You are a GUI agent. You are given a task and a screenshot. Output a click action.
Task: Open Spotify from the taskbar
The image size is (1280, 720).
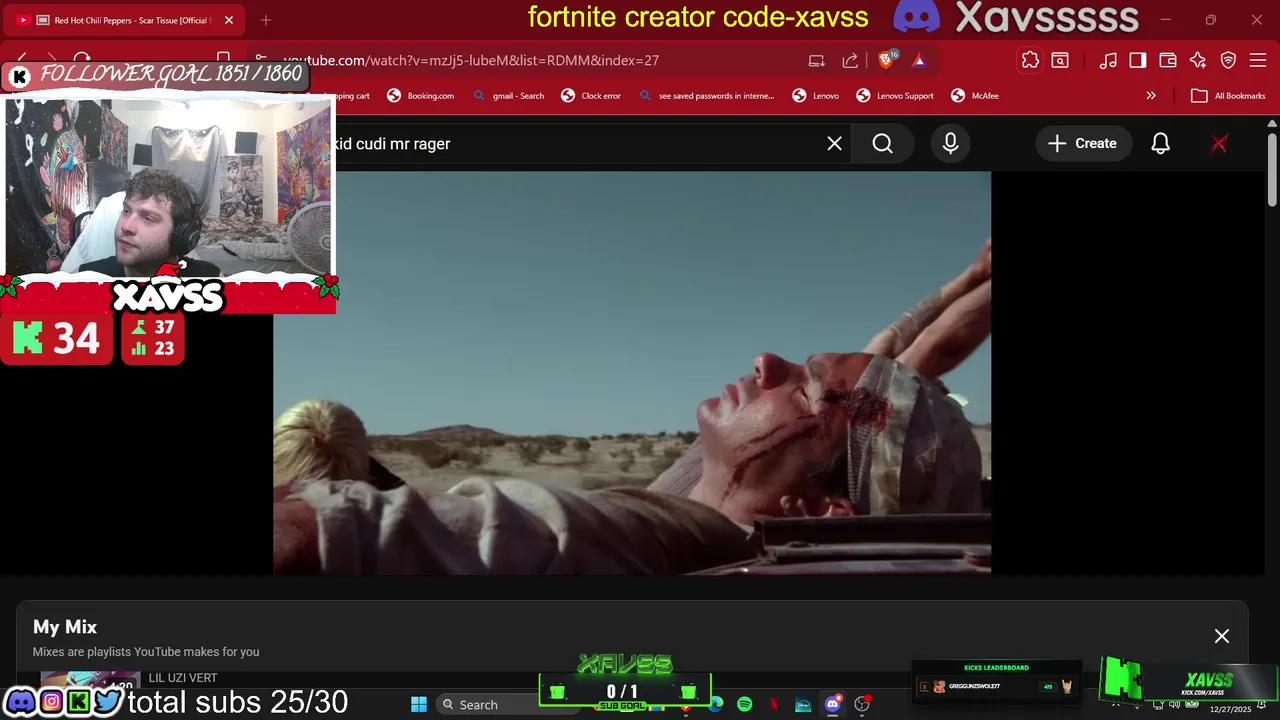pyautogui.click(x=745, y=705)
